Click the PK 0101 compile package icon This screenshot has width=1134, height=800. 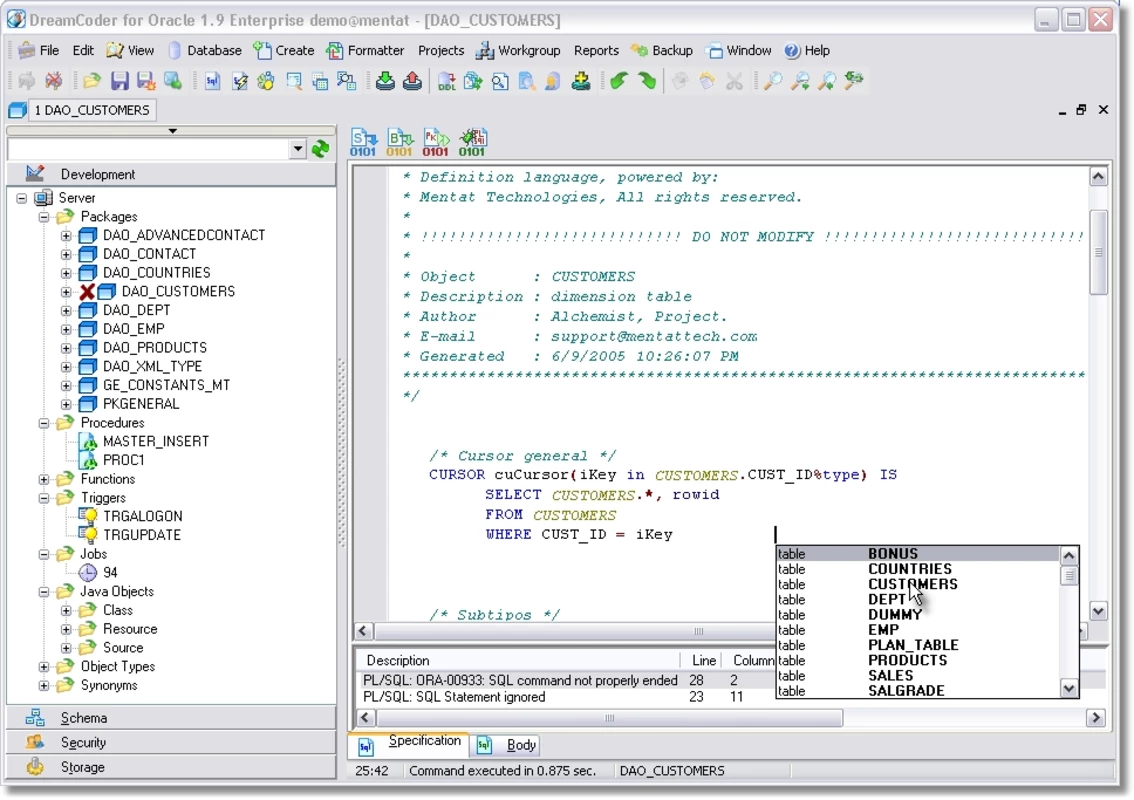pos(435,142)
